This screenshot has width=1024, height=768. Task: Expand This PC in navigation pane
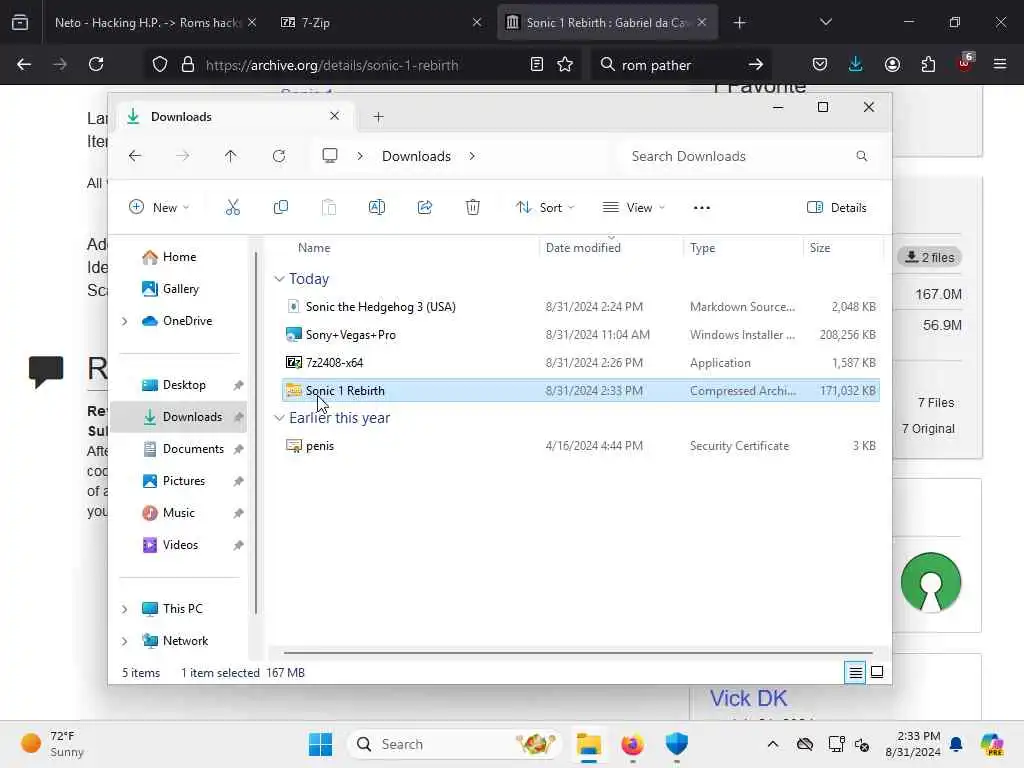point(124,609)
